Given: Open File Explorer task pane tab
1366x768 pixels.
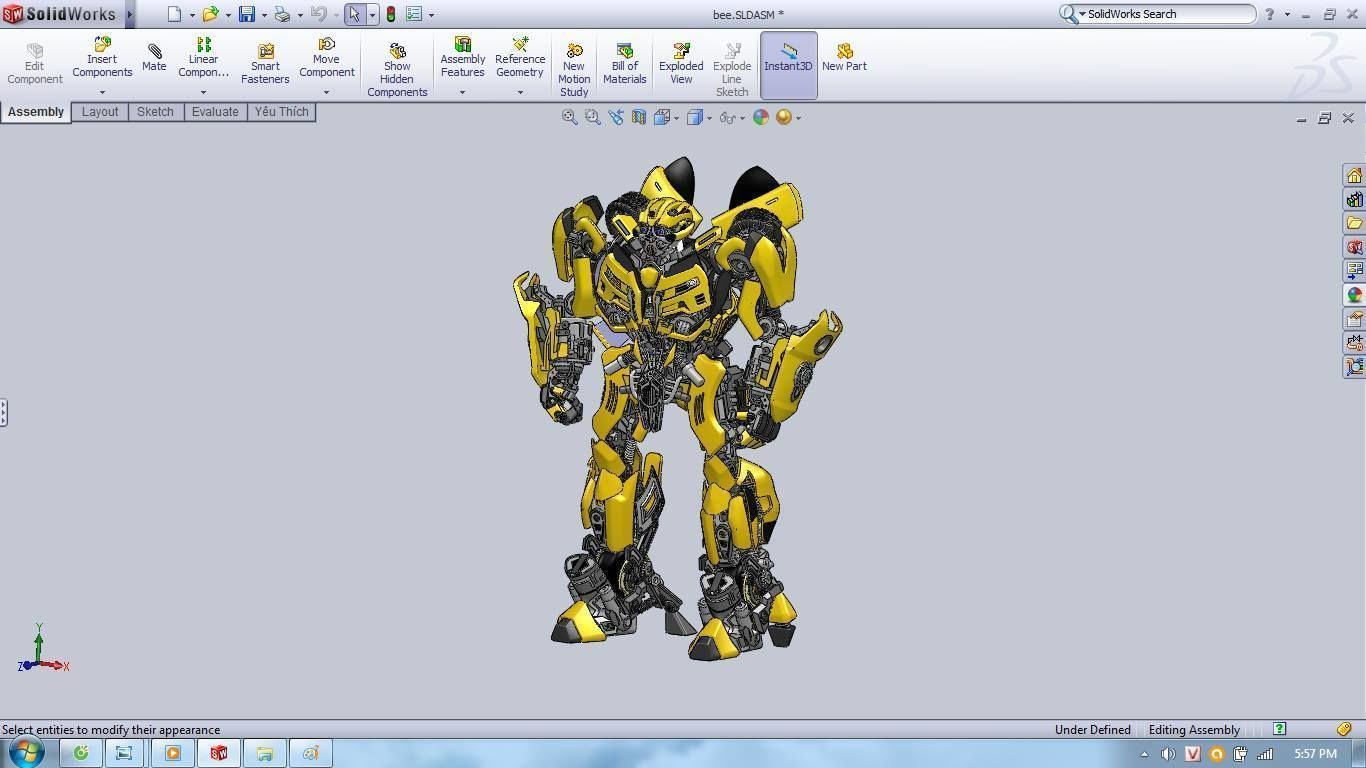Looking at the screenshot, I should [x=1354, y=223].
